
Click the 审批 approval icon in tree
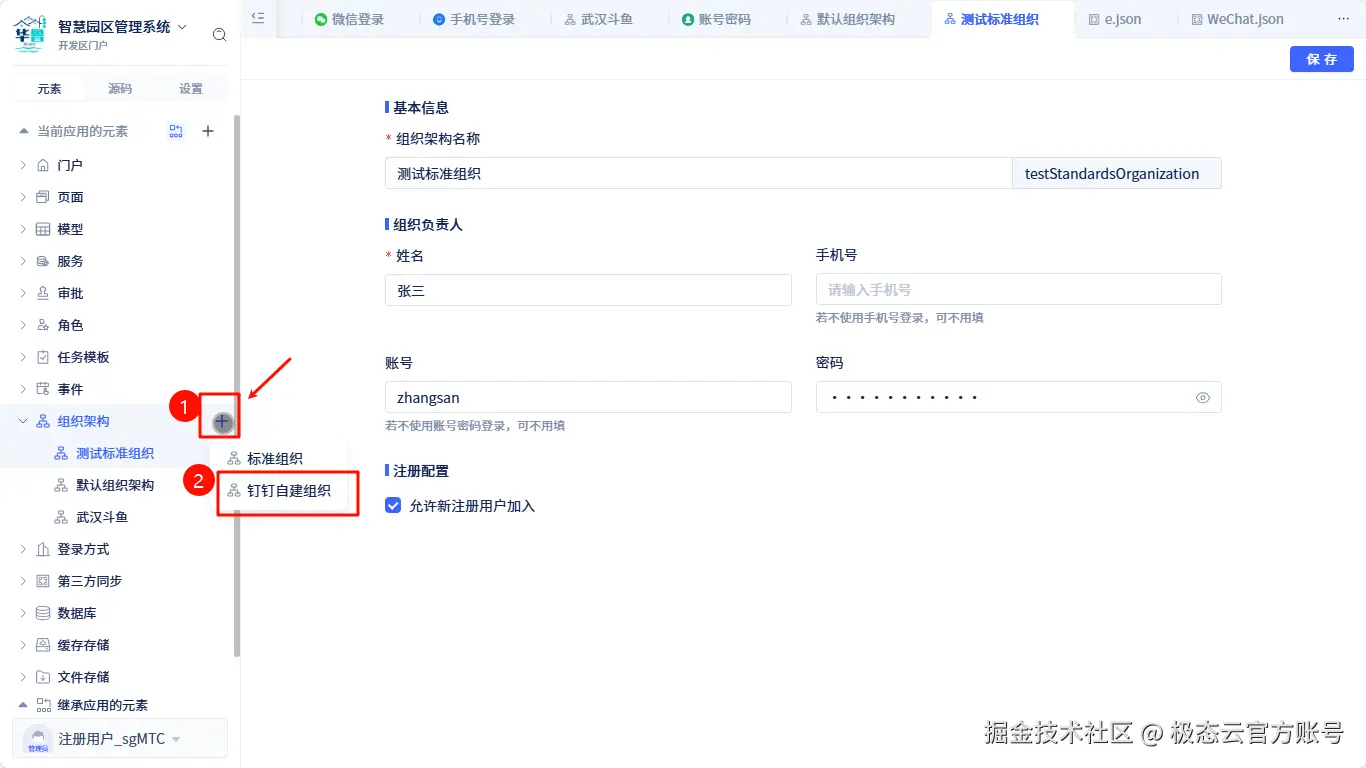pyautogui.click(x=43, y=293)
